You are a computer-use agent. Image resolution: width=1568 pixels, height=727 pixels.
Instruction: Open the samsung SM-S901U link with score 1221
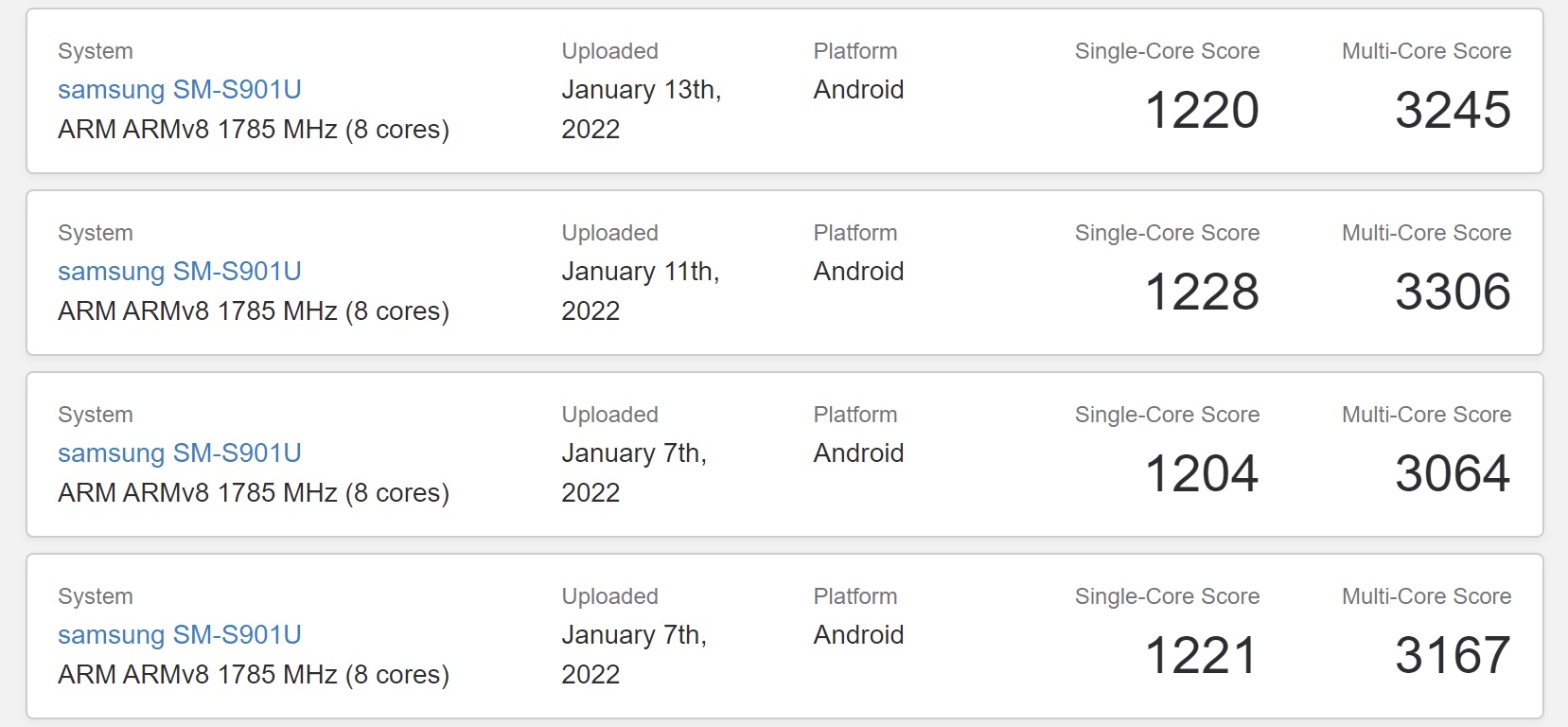(180, 635)
